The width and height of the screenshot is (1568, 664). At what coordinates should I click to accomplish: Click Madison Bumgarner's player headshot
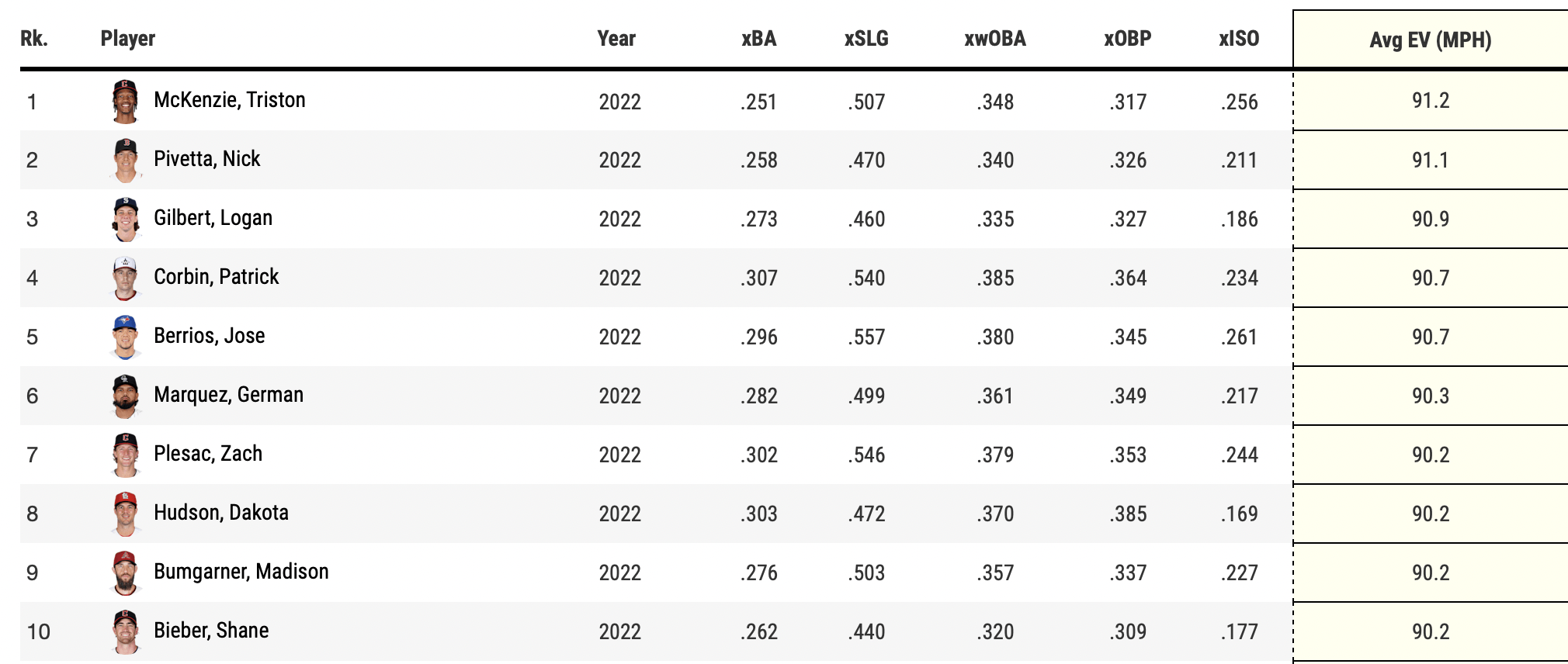click(x=125, y=573)
